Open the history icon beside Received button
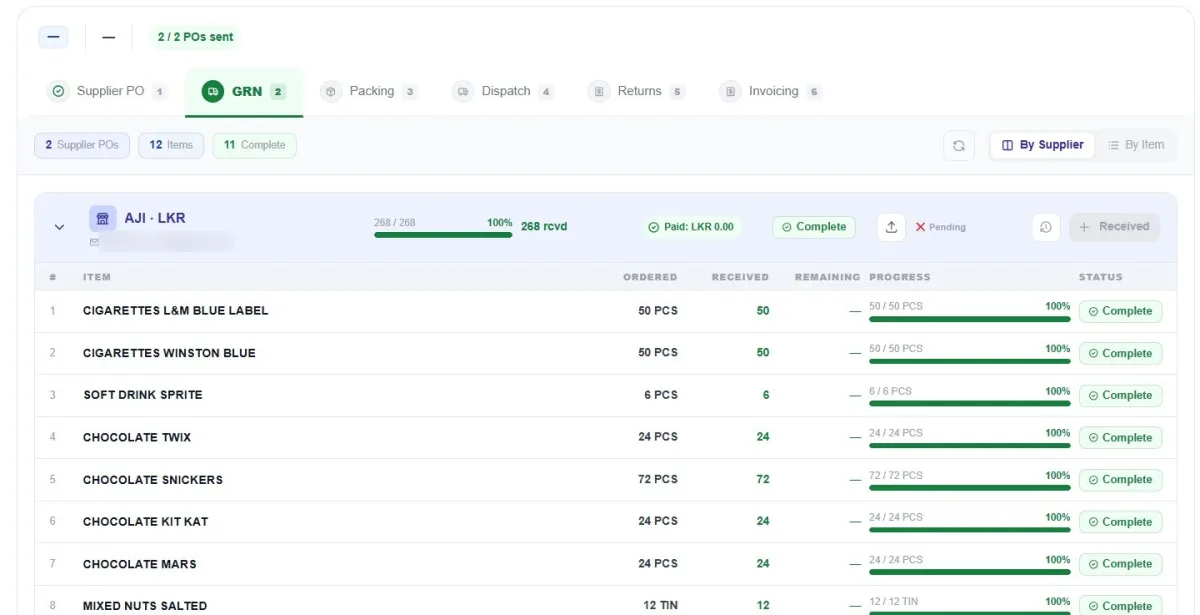1200x615 pixels. [x=1045, y=227]
